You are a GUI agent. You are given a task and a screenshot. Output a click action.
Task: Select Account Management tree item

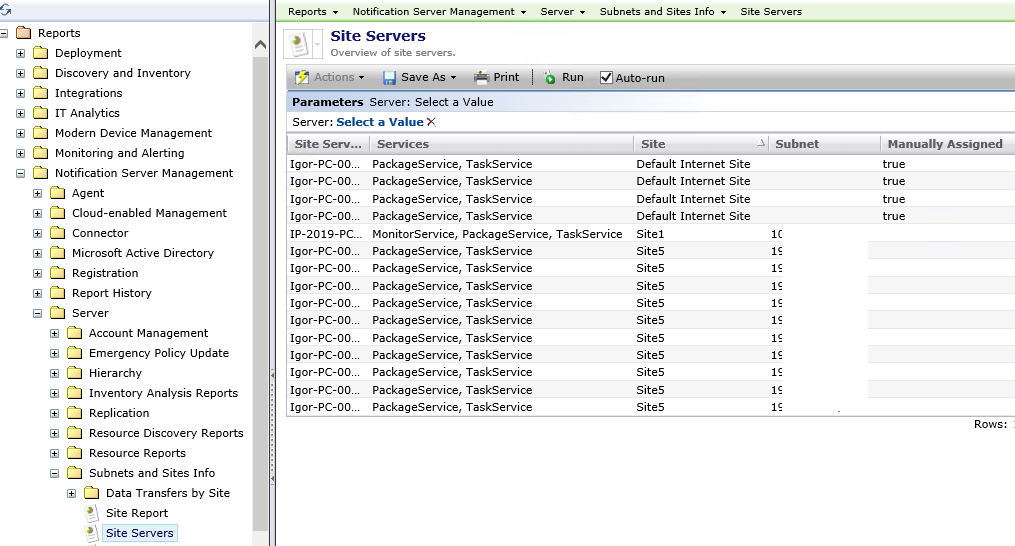148,333
